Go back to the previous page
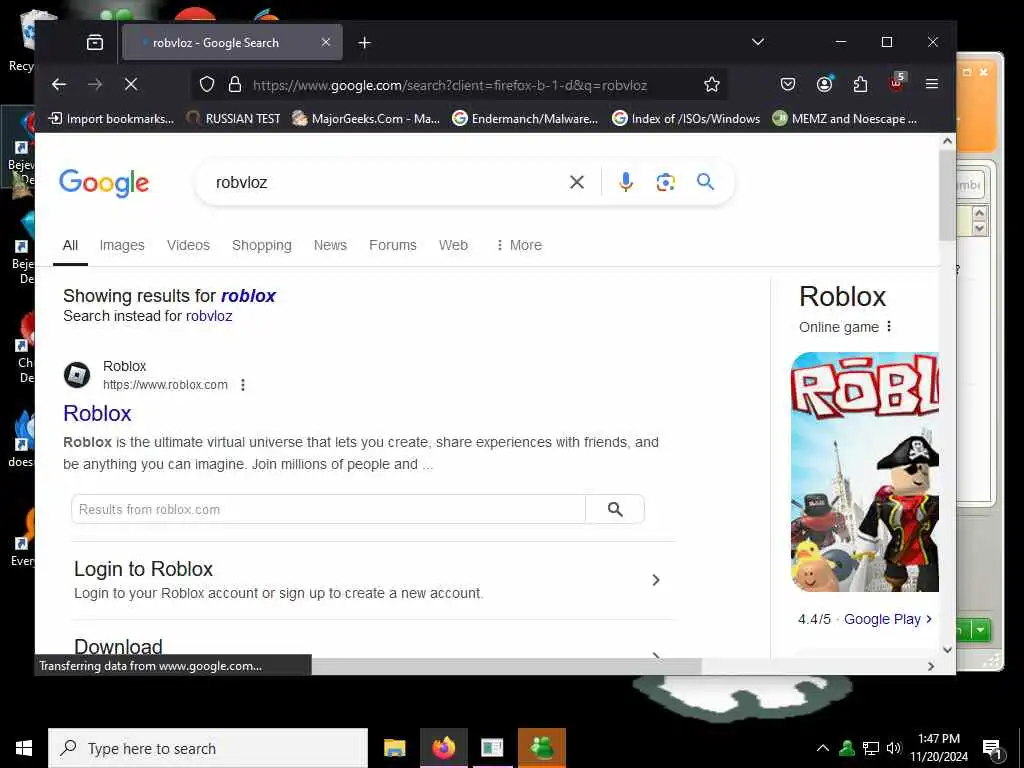Viewport: 1024px width, 768px height. point(59,84)
